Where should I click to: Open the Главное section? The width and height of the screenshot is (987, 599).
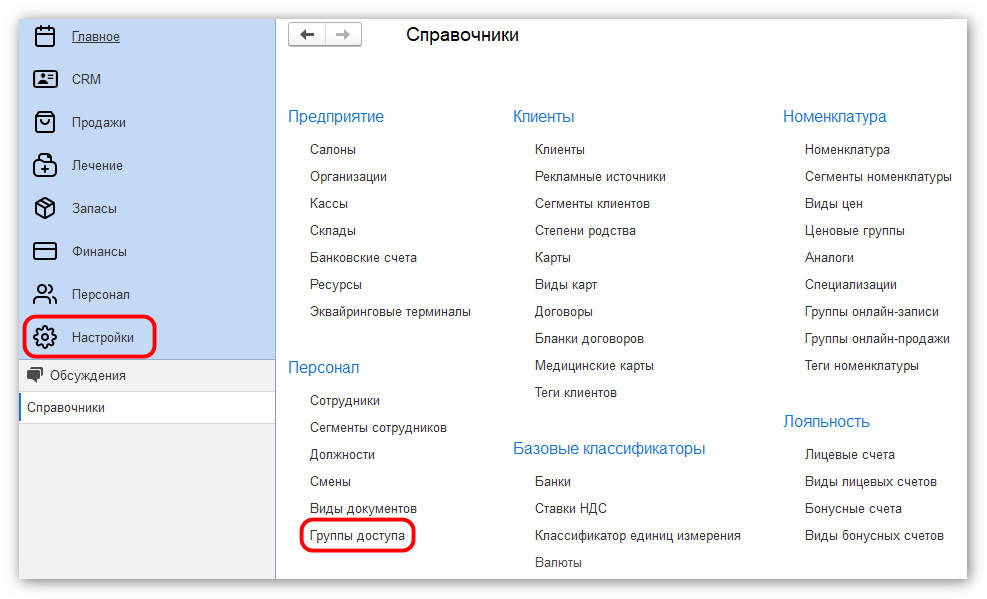(x=96, y=36)
